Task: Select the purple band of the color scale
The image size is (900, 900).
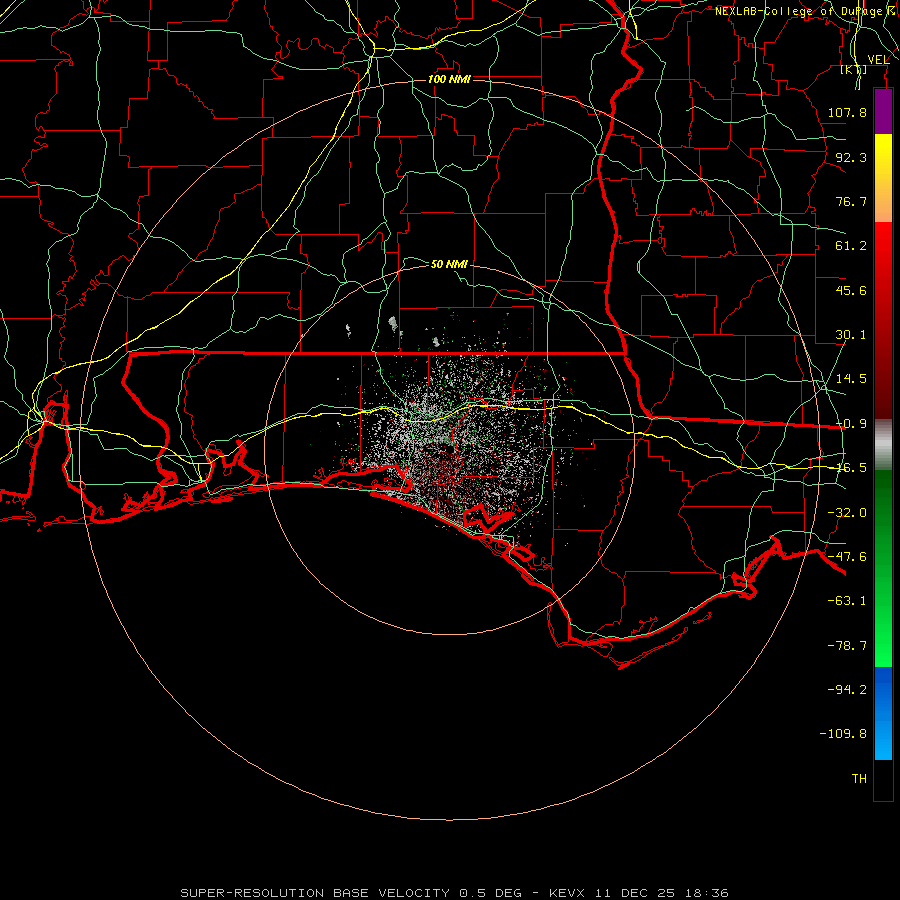Action: [x=883, y=111]
